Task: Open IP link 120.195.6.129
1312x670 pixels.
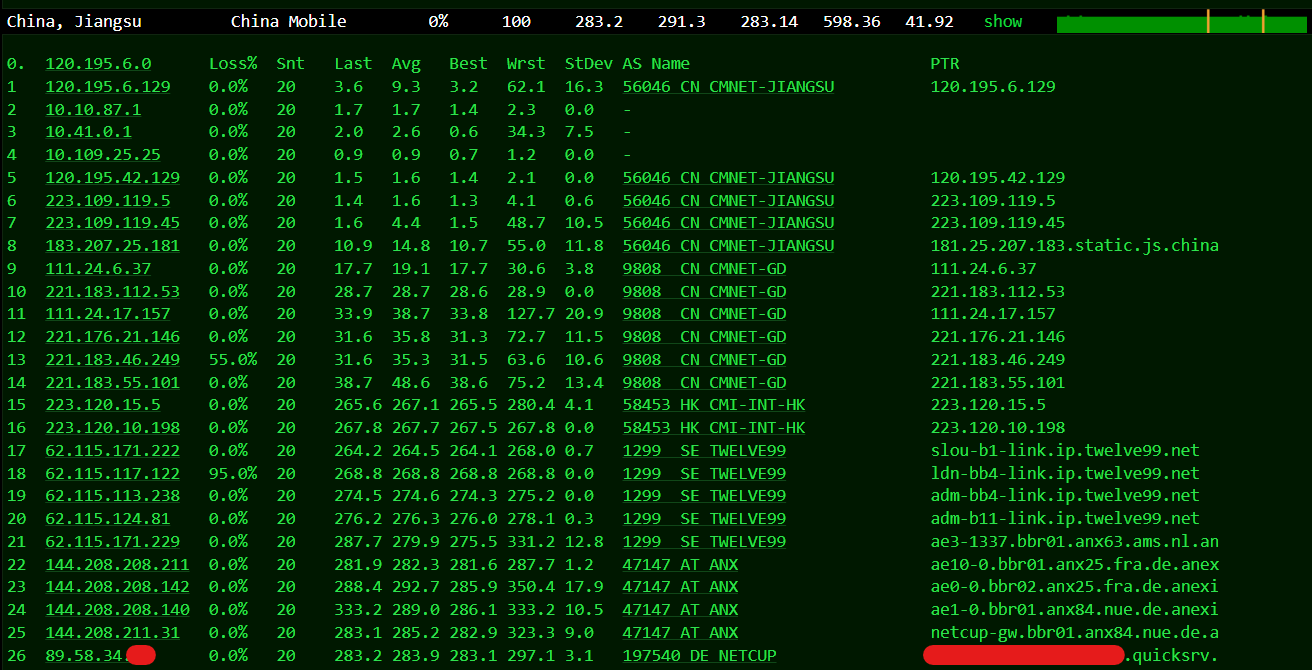Action: pos(108,87)
